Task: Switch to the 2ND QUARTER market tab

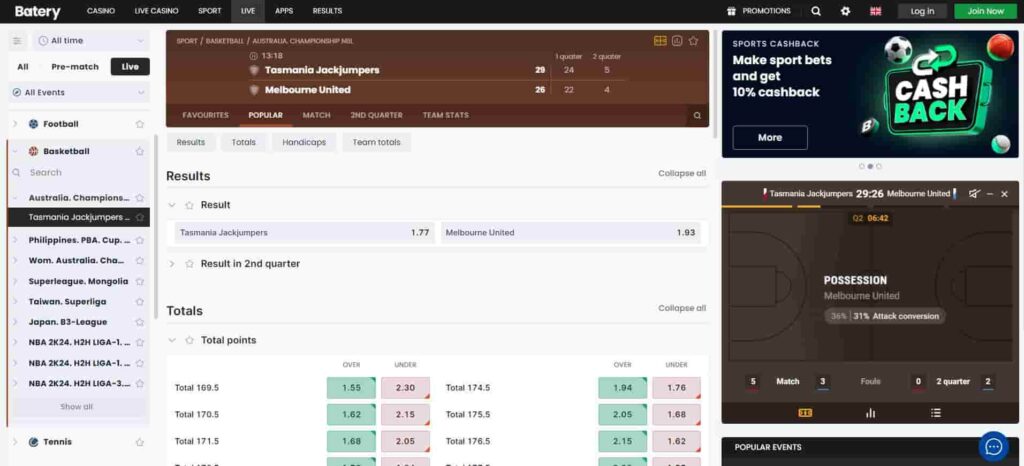Action: coord(376,116)
